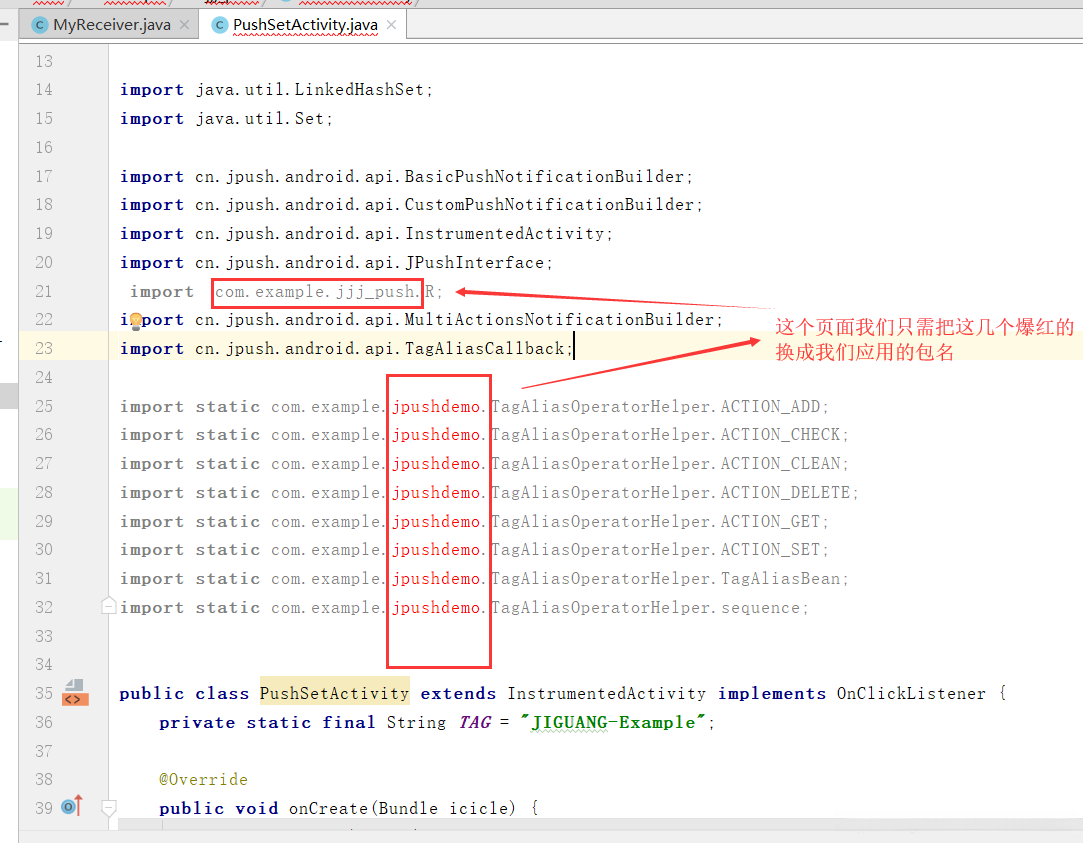This screenshot has height=843, width=1083.
Task: Click red jpushdemo in the TagAliasBean import
Action: pyautogui.click(x=436, y=579)
